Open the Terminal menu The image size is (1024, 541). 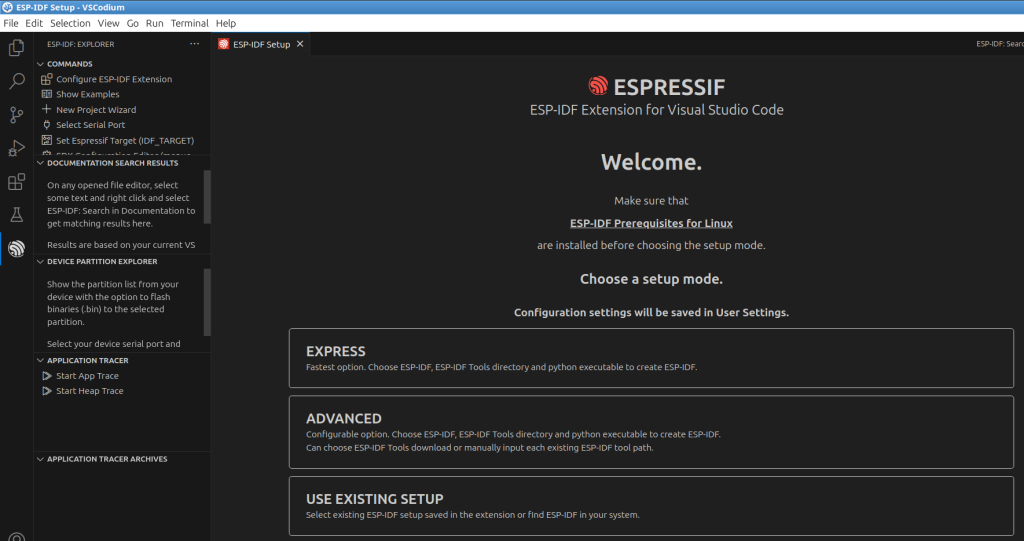pos(189,23)
